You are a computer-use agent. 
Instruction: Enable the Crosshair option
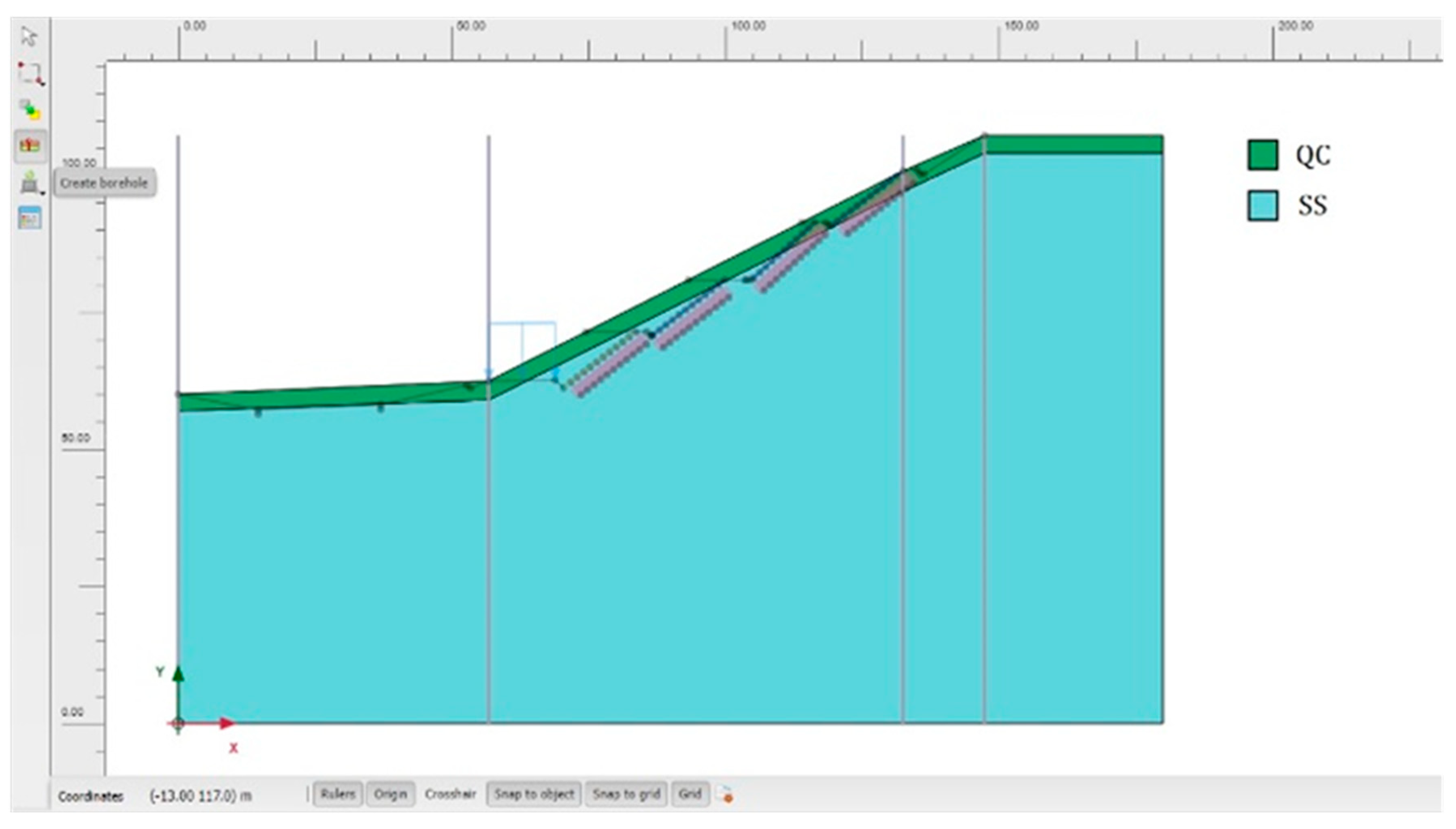[450, 794]
